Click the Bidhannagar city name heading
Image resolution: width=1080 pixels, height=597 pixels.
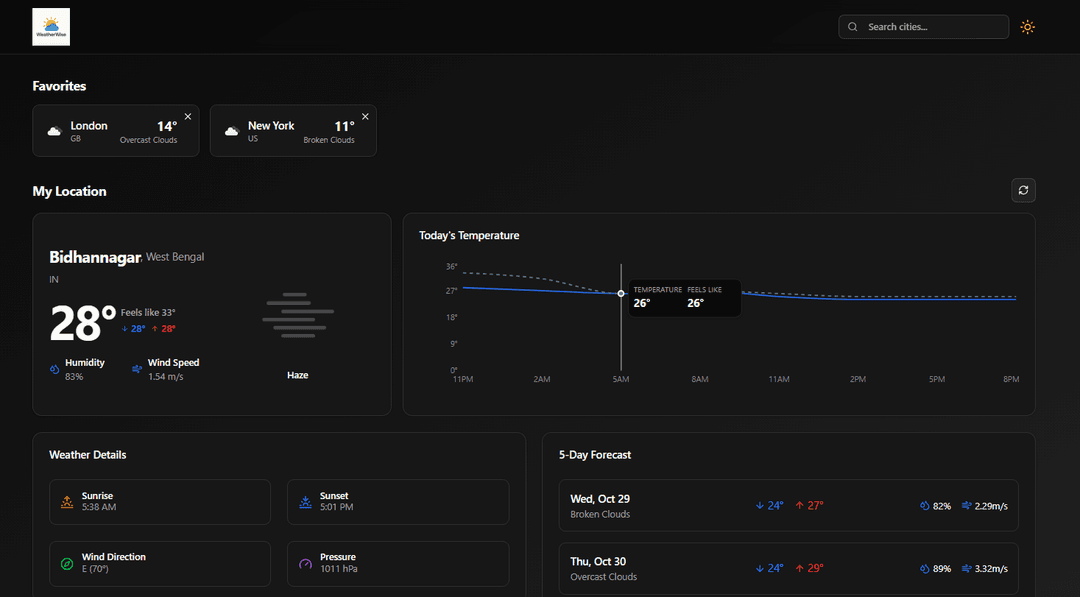click(x=95, y=257)
